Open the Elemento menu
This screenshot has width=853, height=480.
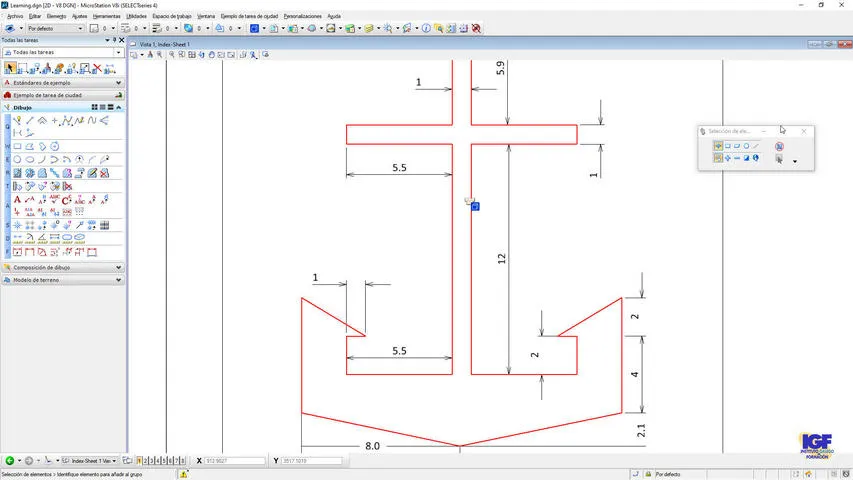56,16
